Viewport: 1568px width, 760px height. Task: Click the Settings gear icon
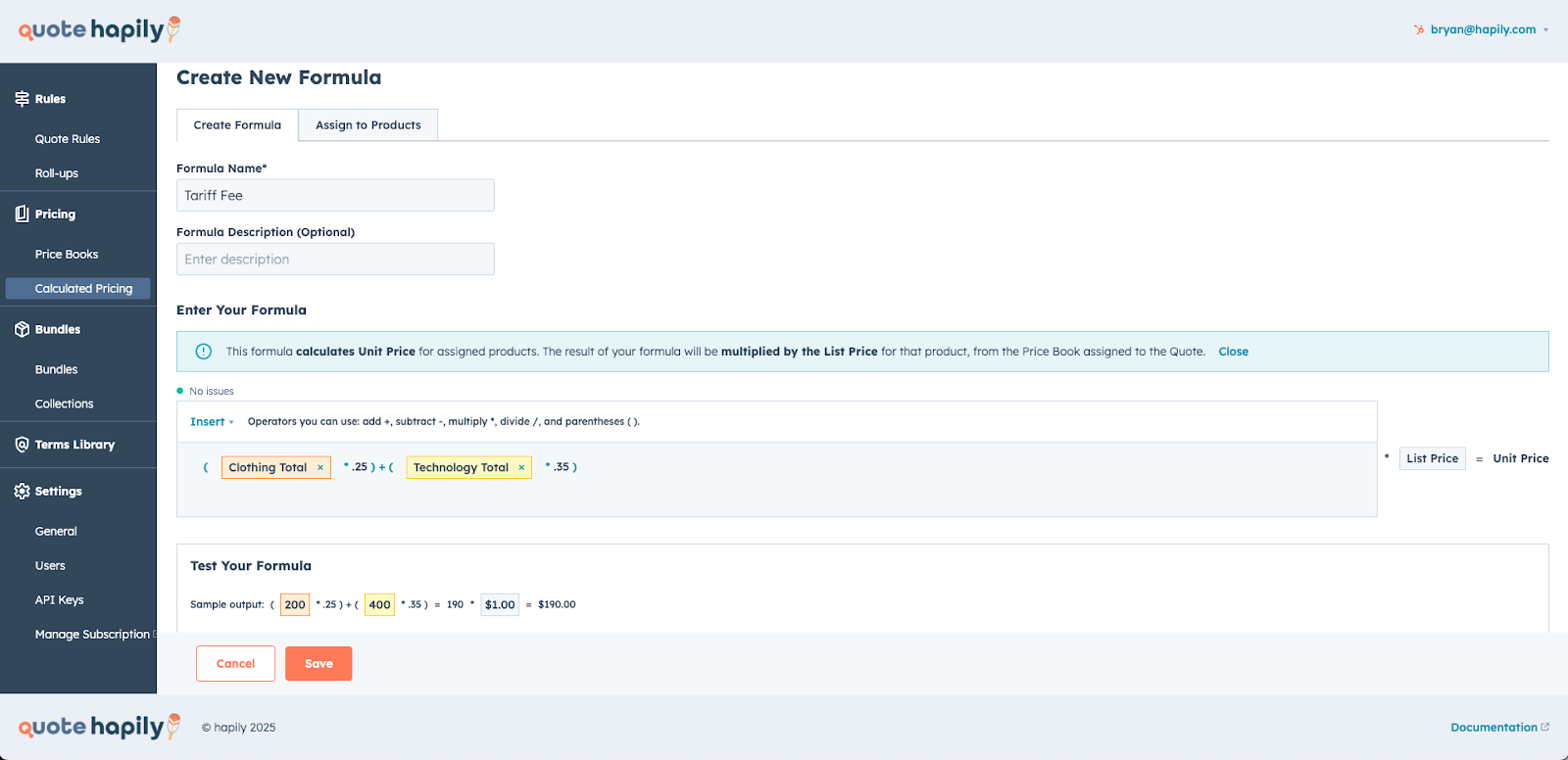22,492
